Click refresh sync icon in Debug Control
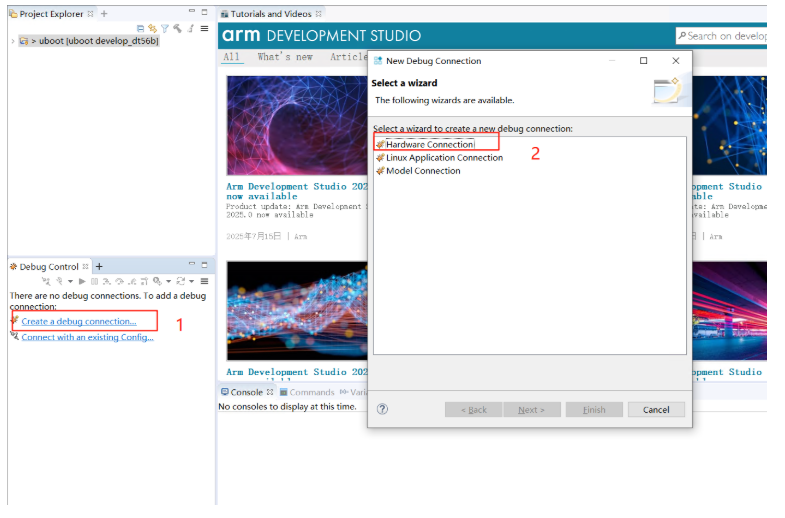The image size is (785, 518). 181,282
